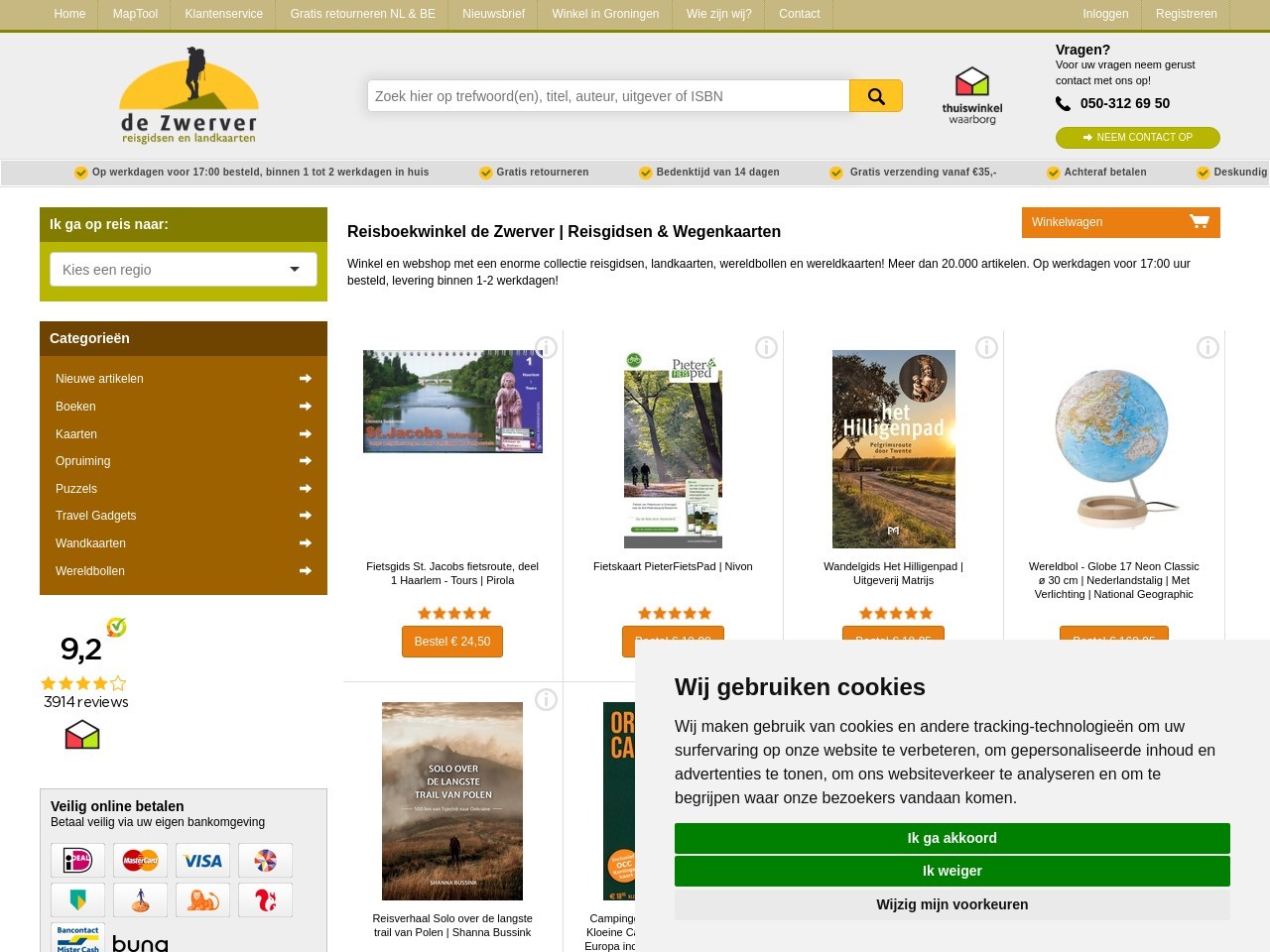Accept cookies with Ik ga akkoord

(x=952, y=838)
